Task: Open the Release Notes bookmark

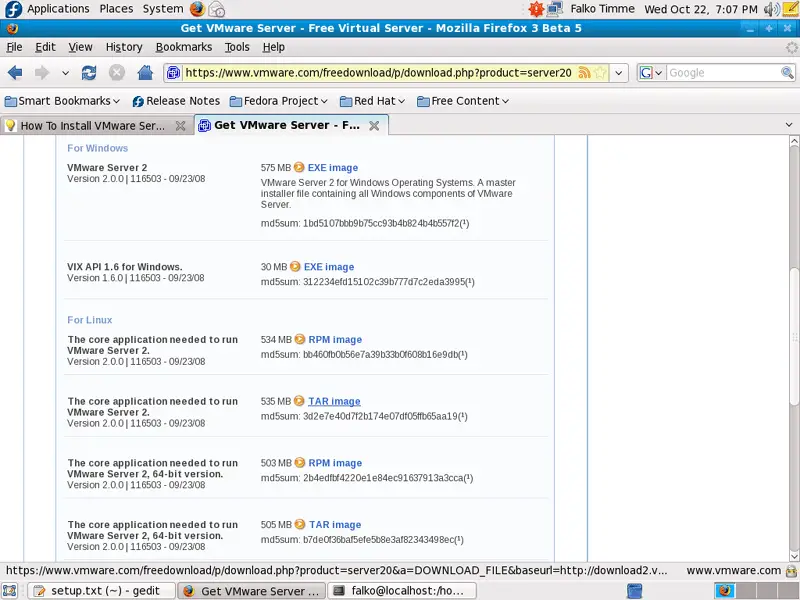Action: (x=176, y=101)
